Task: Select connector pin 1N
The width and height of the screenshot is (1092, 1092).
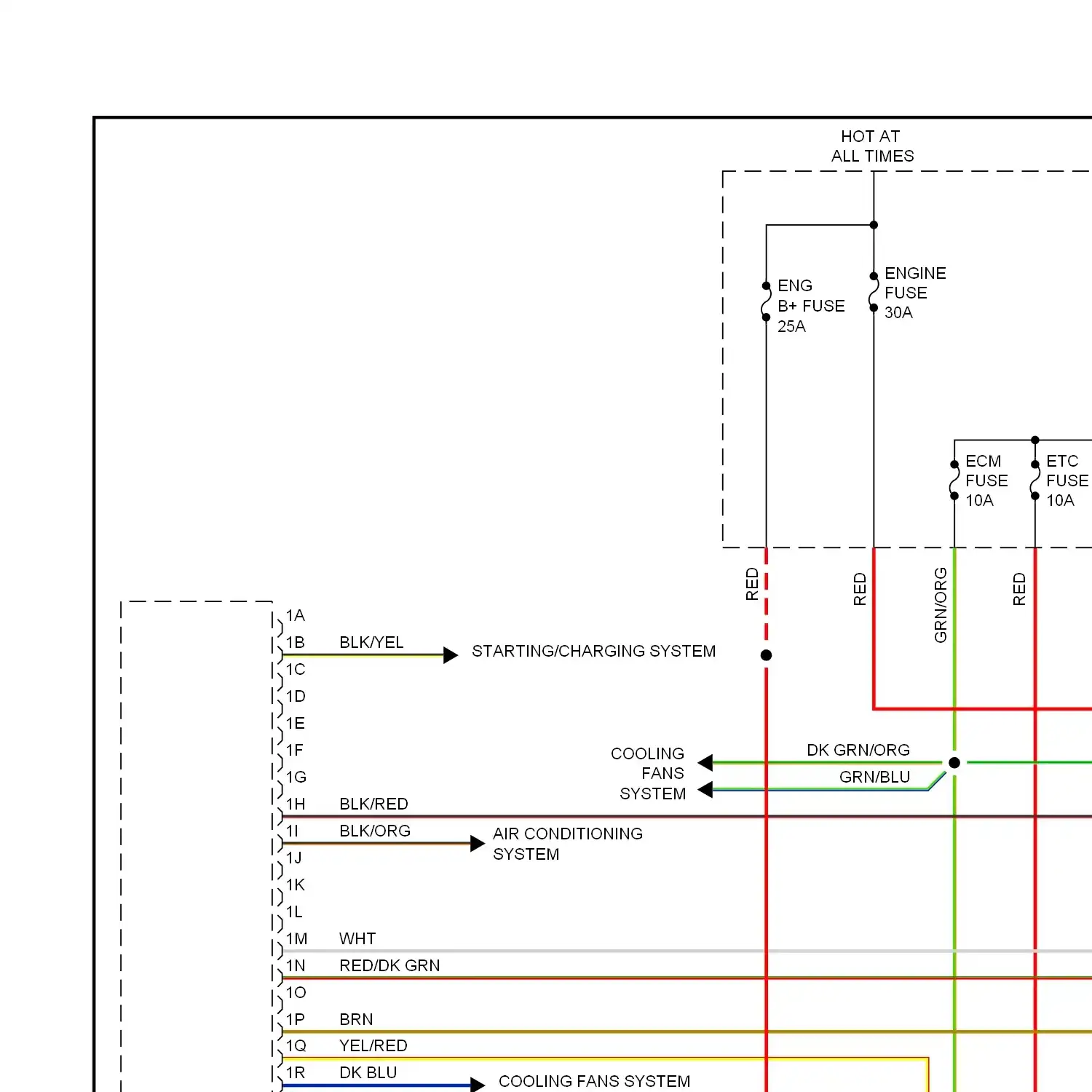Action: click(x=296, y=966)
